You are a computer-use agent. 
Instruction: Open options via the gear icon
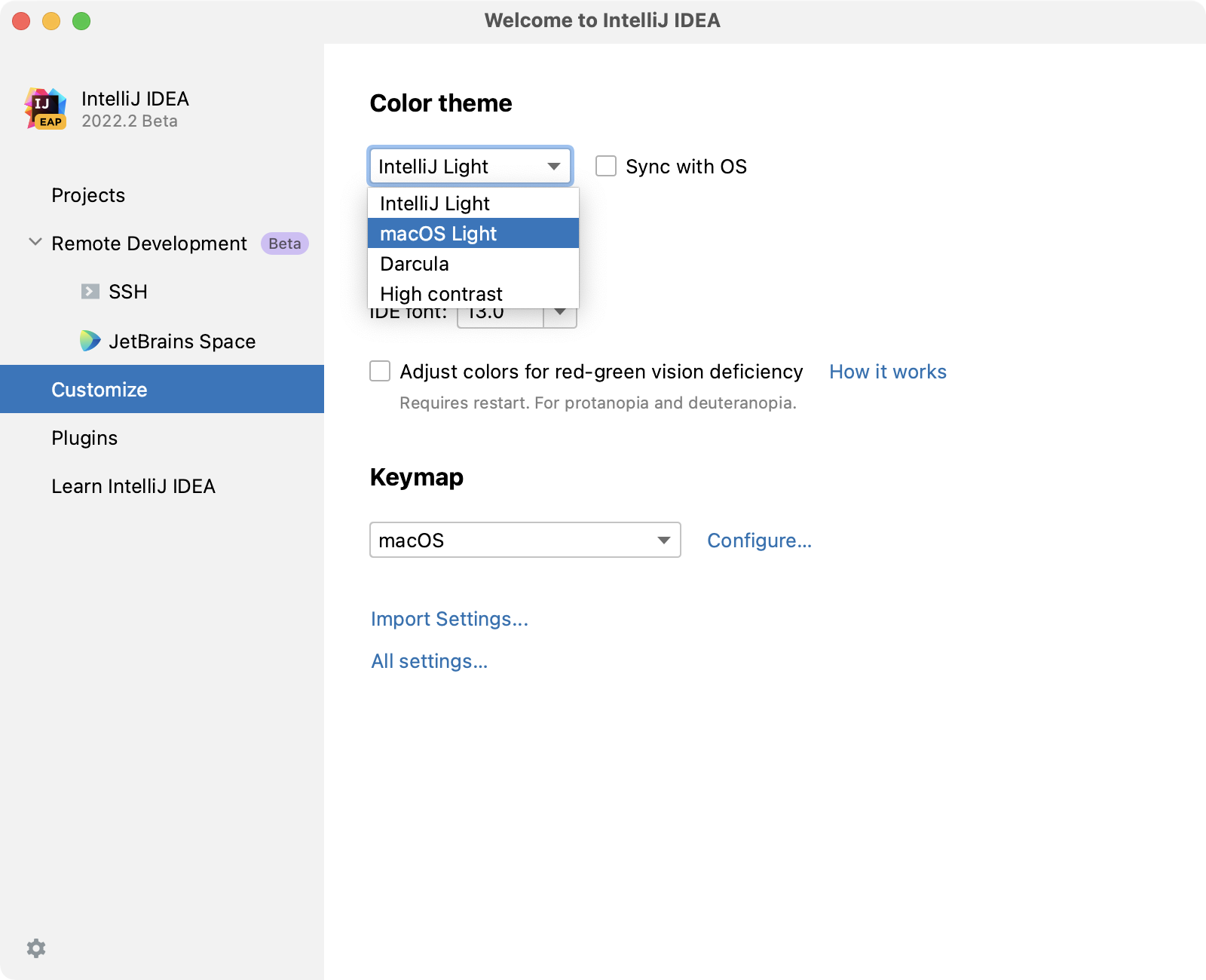(36, 948)
